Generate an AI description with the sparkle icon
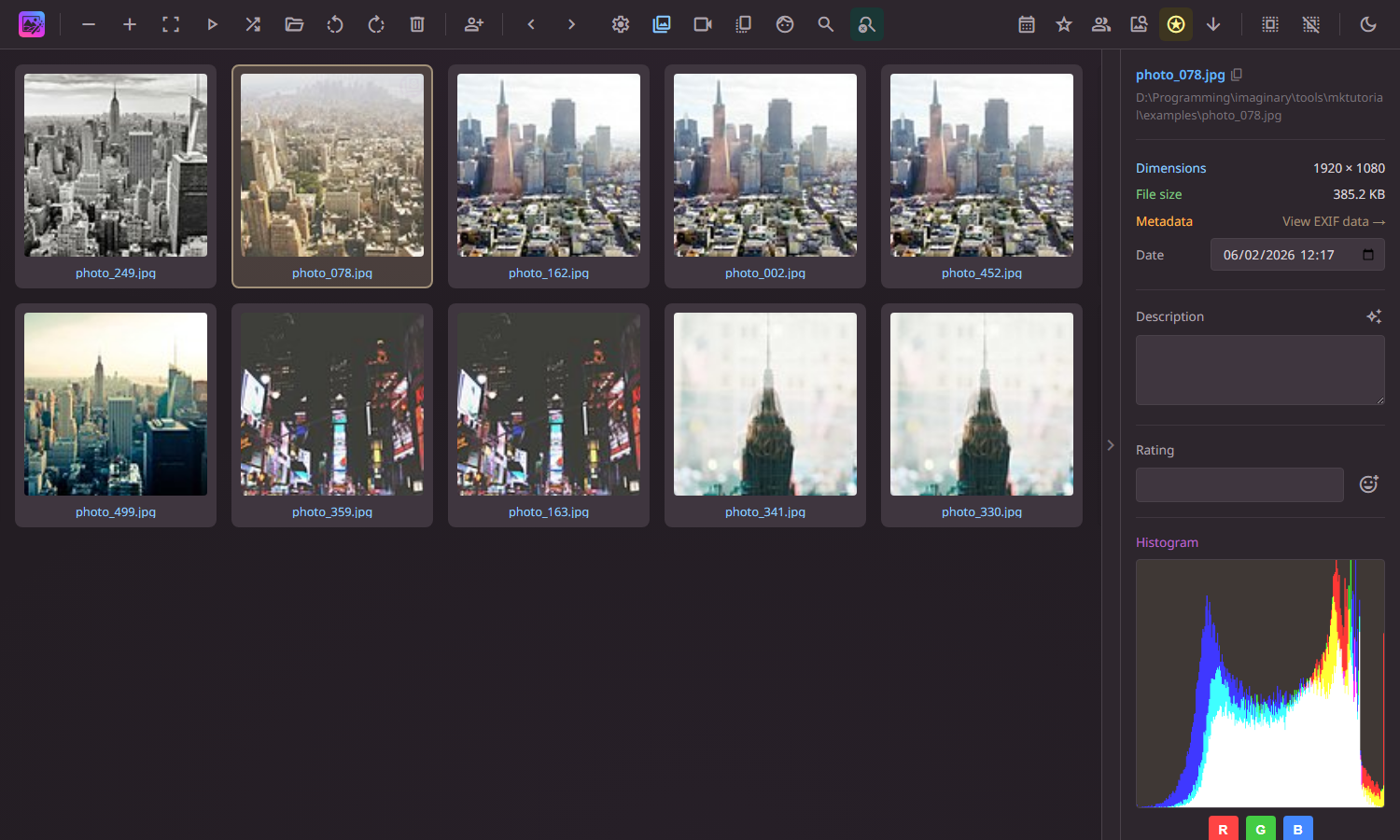1400x840 pixels. click(1373, 316)
